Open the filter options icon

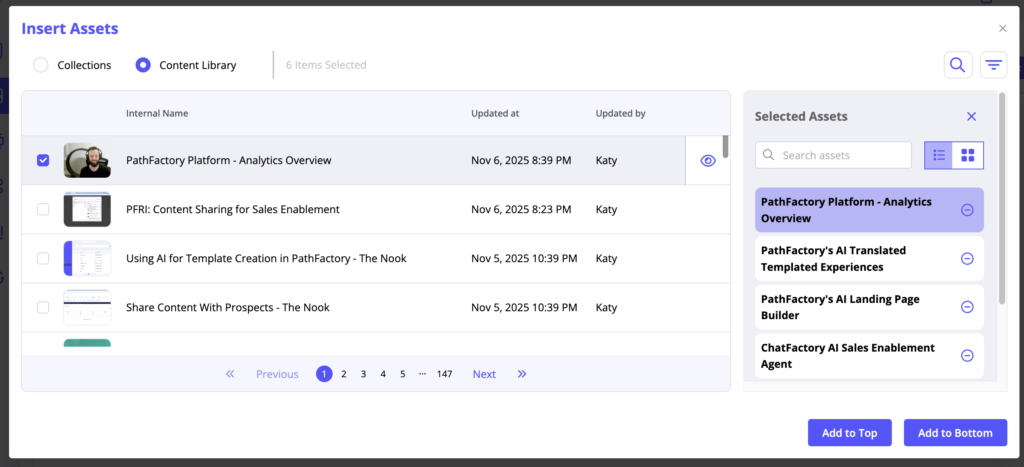(993, 65)
